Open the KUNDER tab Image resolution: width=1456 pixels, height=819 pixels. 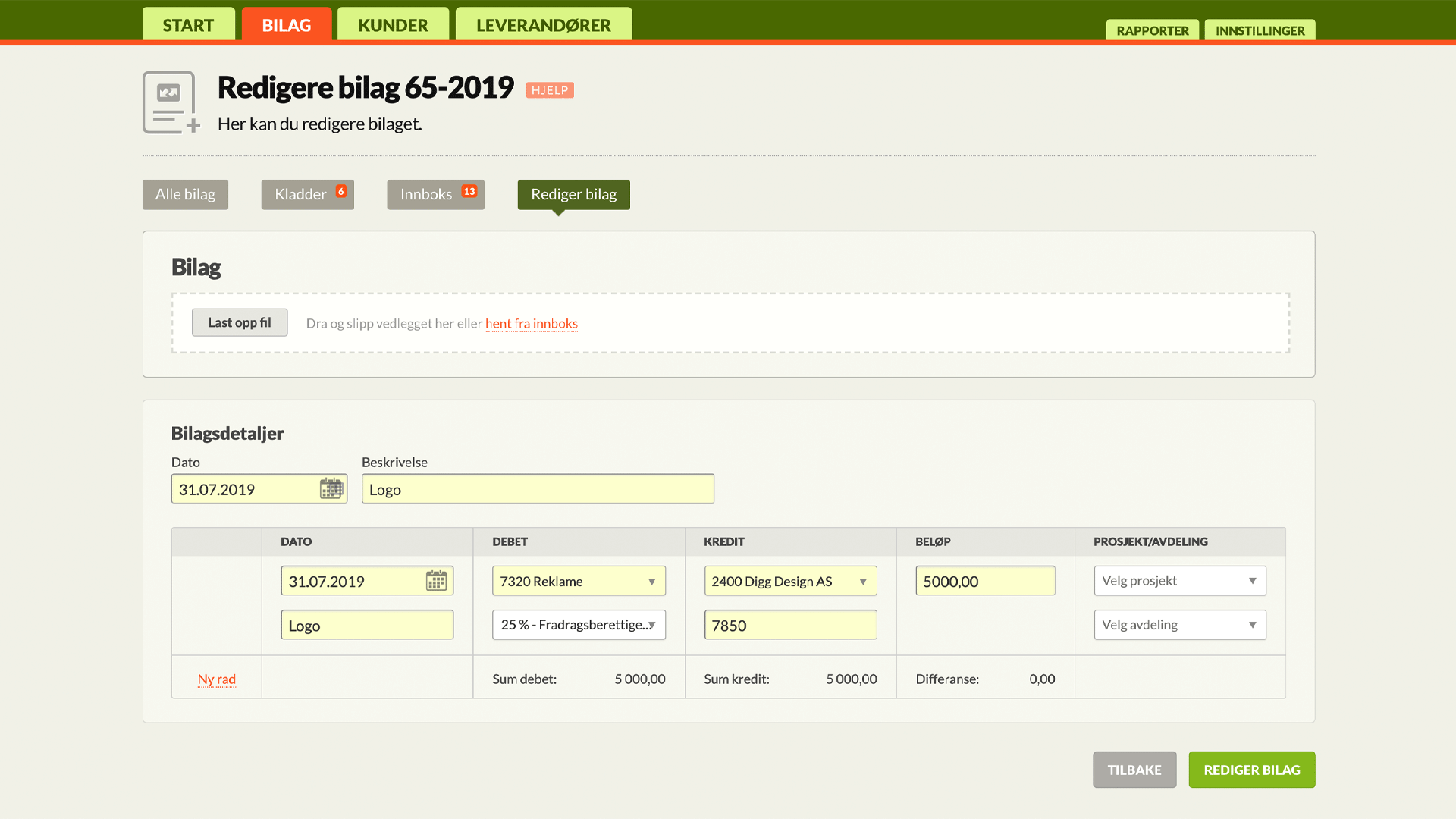tap(393, 24)
